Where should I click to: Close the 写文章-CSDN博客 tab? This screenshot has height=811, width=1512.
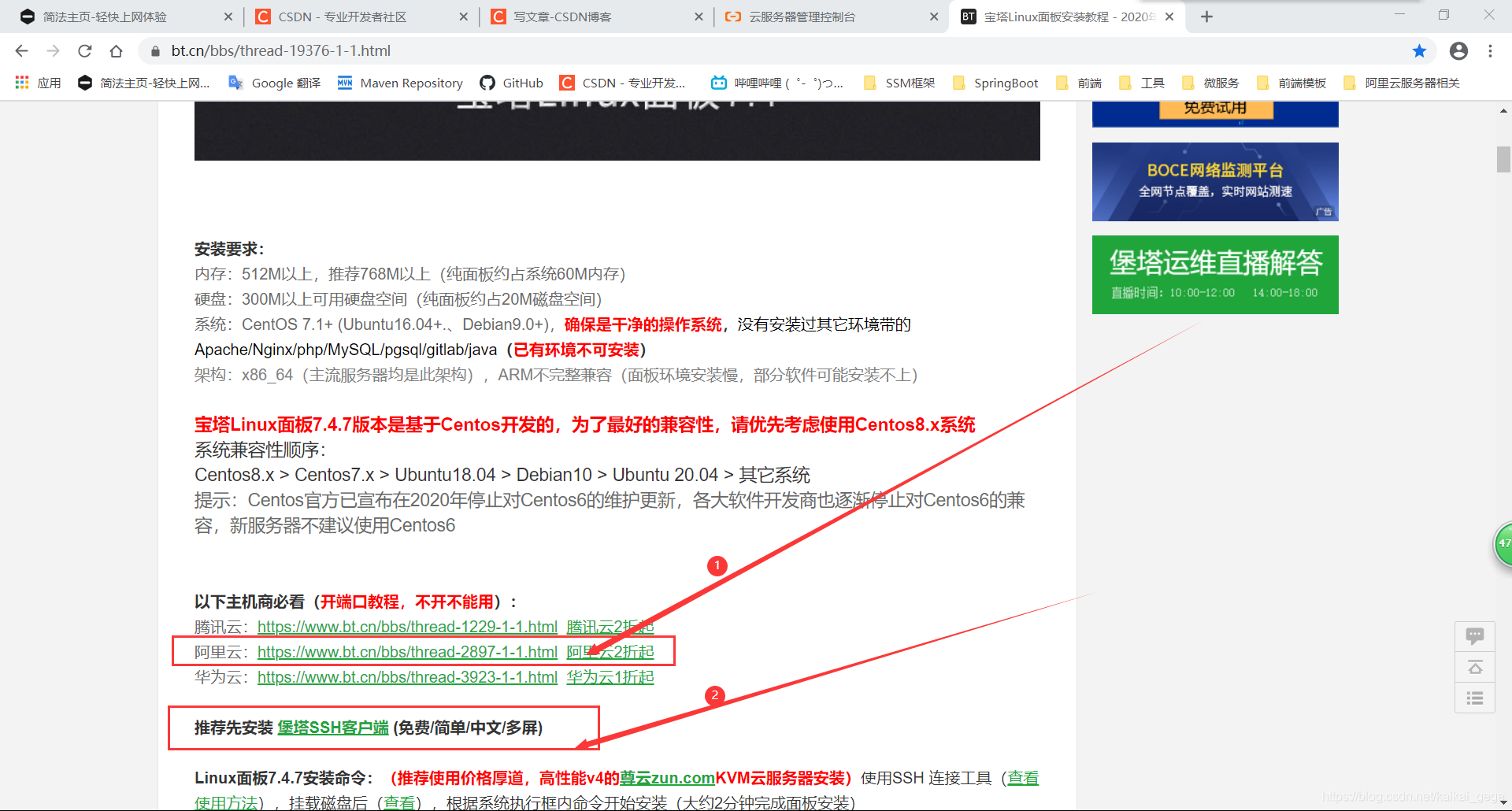699,17
